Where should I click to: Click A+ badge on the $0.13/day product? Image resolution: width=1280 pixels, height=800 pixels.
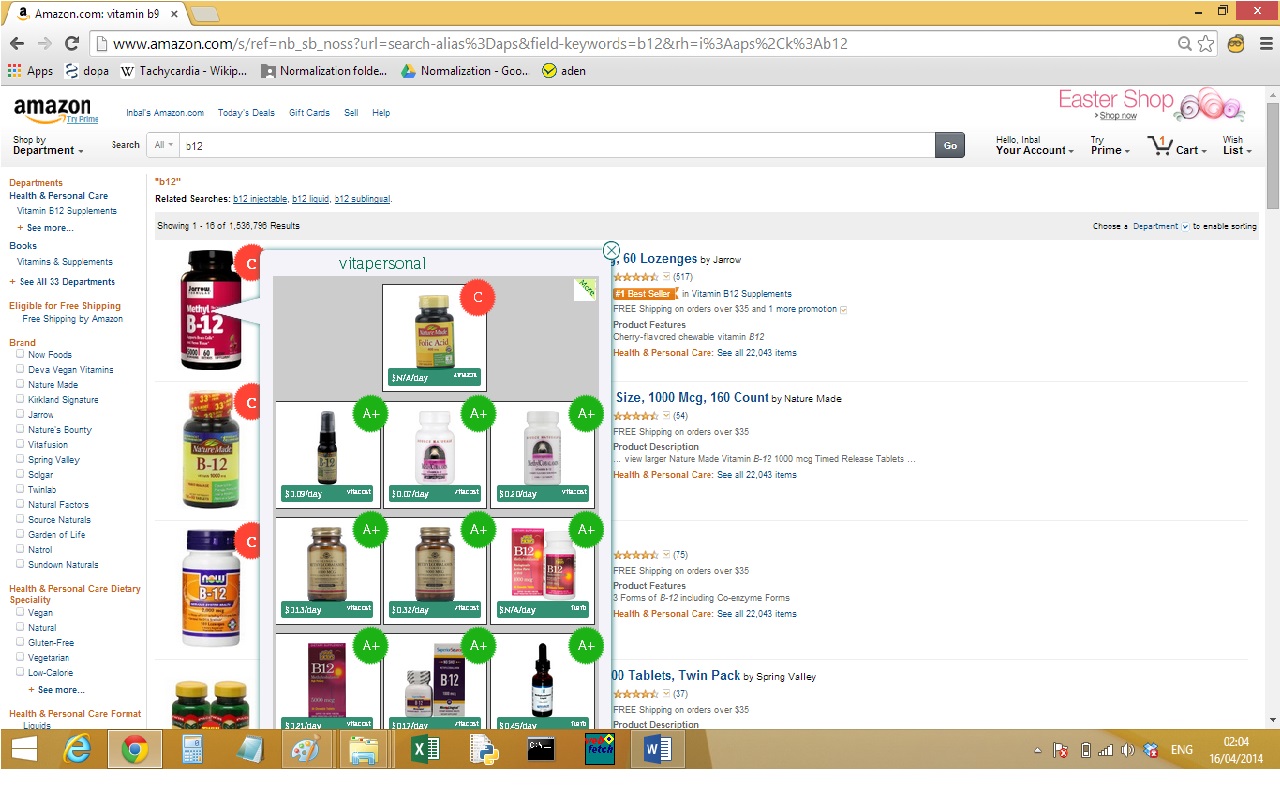click(x=370, y=530)
